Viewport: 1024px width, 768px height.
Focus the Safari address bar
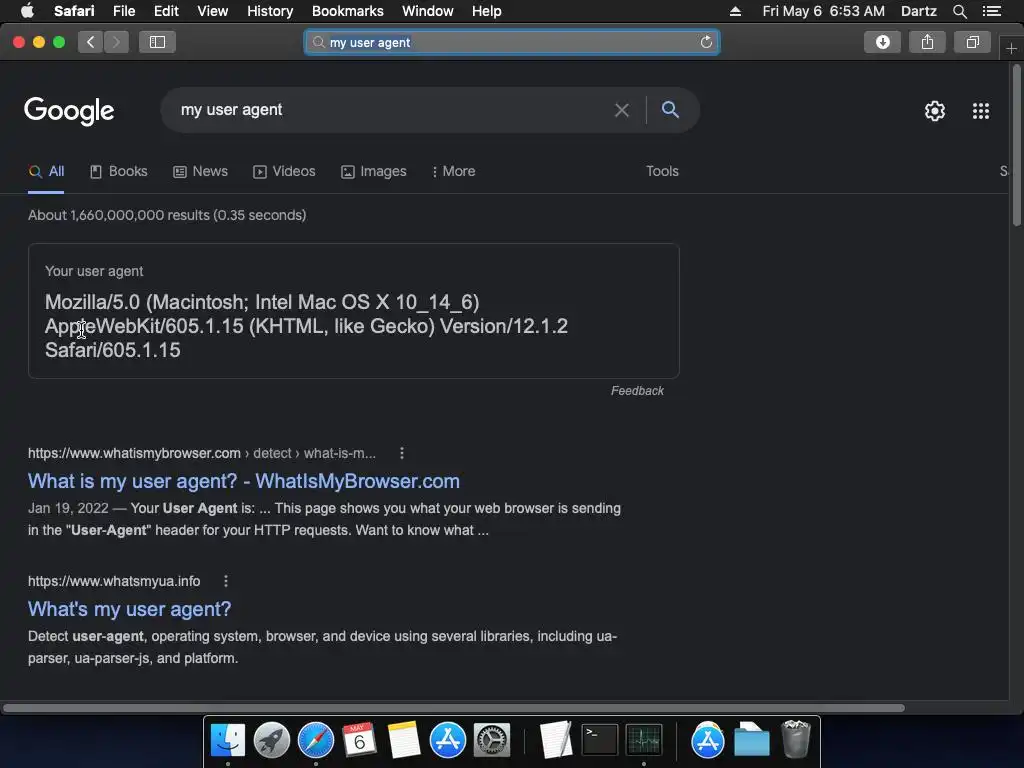tap(512, 42)
